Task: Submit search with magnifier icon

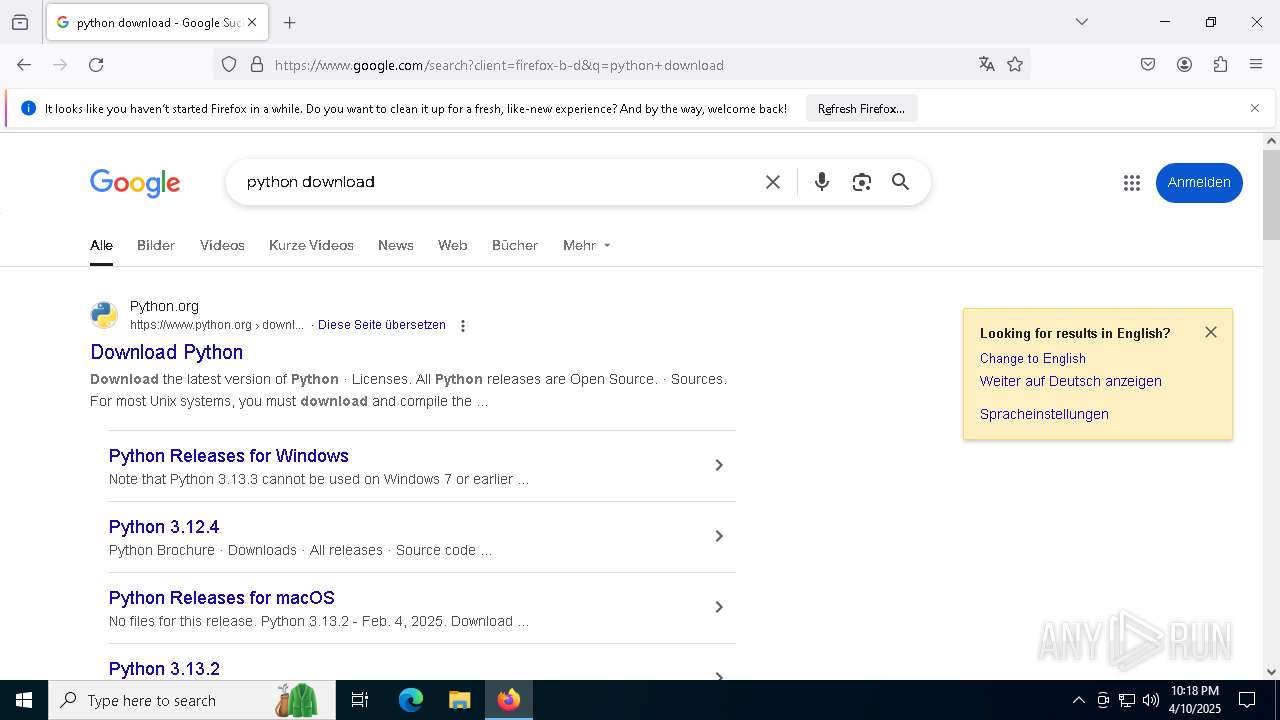Action: (x=901, y=182)
